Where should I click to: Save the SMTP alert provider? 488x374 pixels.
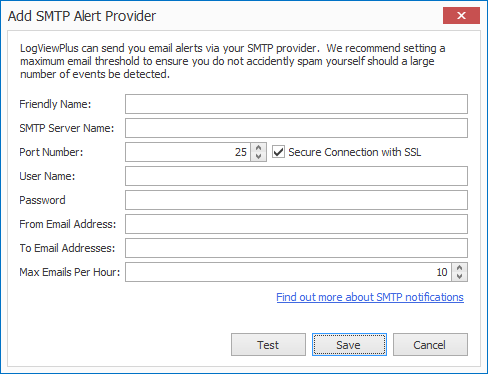point(349,345)
